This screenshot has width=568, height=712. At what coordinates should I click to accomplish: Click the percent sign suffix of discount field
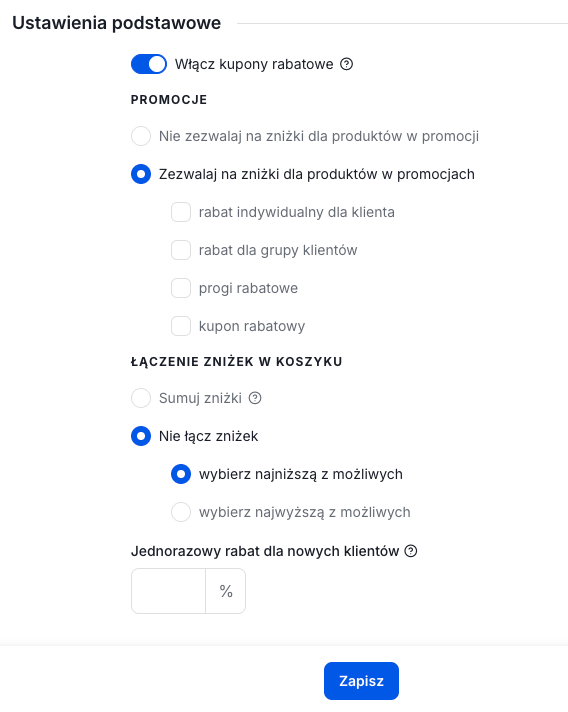click(226, 591)
